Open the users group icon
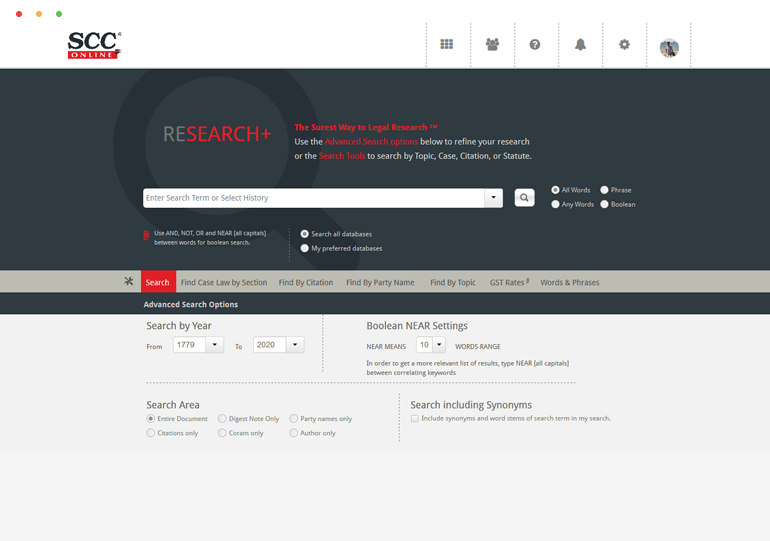The image size is (770, 541). point(492,44)
